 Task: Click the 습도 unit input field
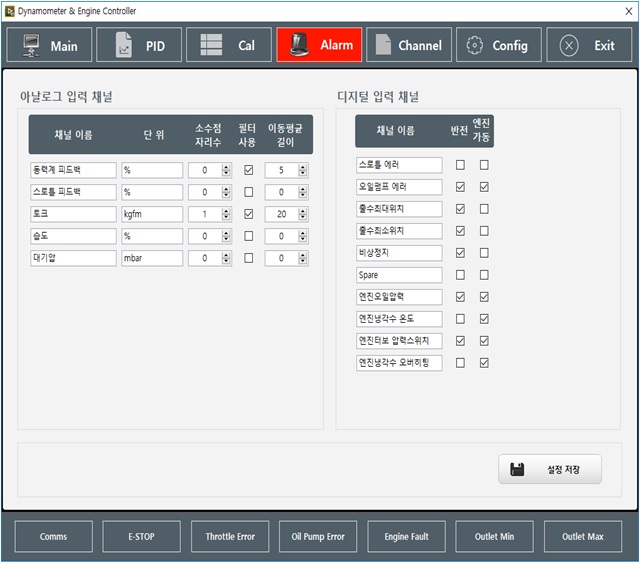point(152,236)
